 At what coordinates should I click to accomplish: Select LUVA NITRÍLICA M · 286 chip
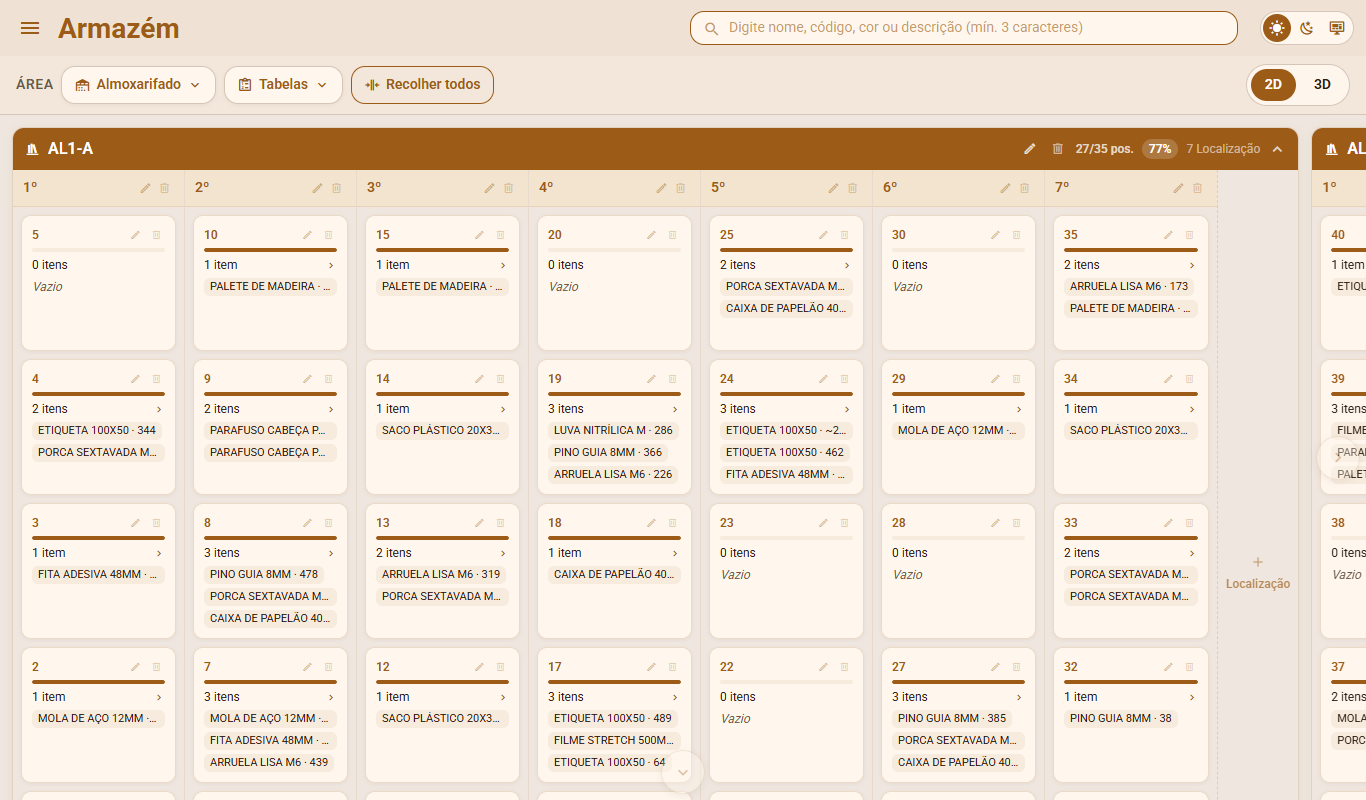(613, 431)
